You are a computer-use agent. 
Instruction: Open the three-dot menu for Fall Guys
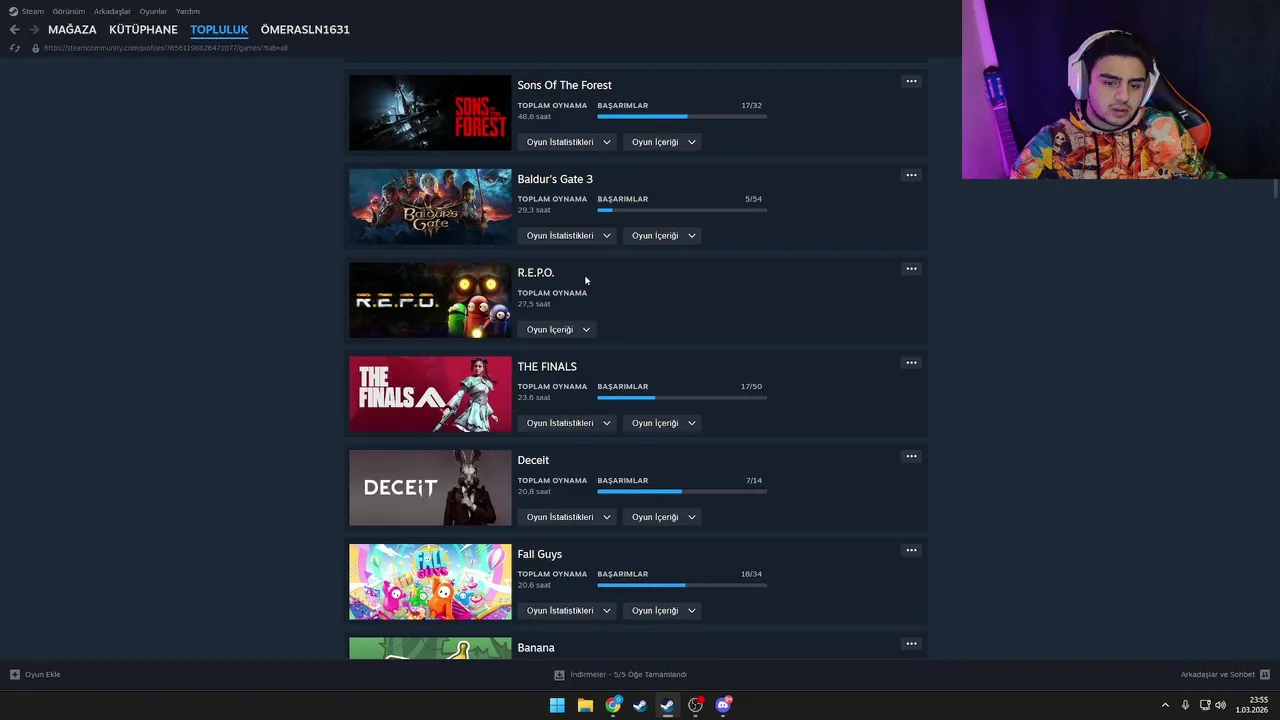point(911,550)
